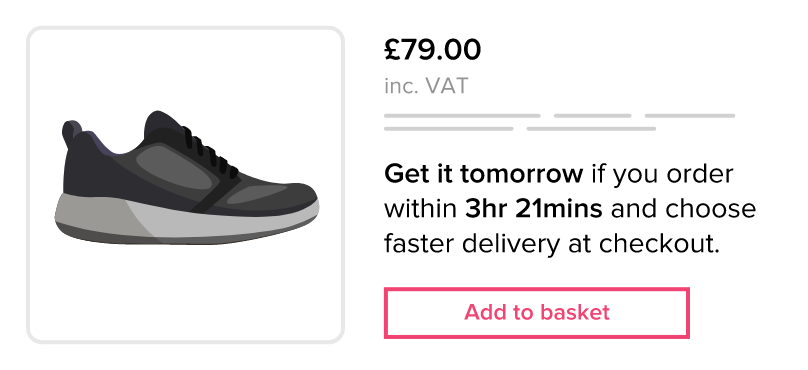This screenshot has height=370, width=808.
Task: Click the shortest grey placeholder line
Action: tap(593, 116)
